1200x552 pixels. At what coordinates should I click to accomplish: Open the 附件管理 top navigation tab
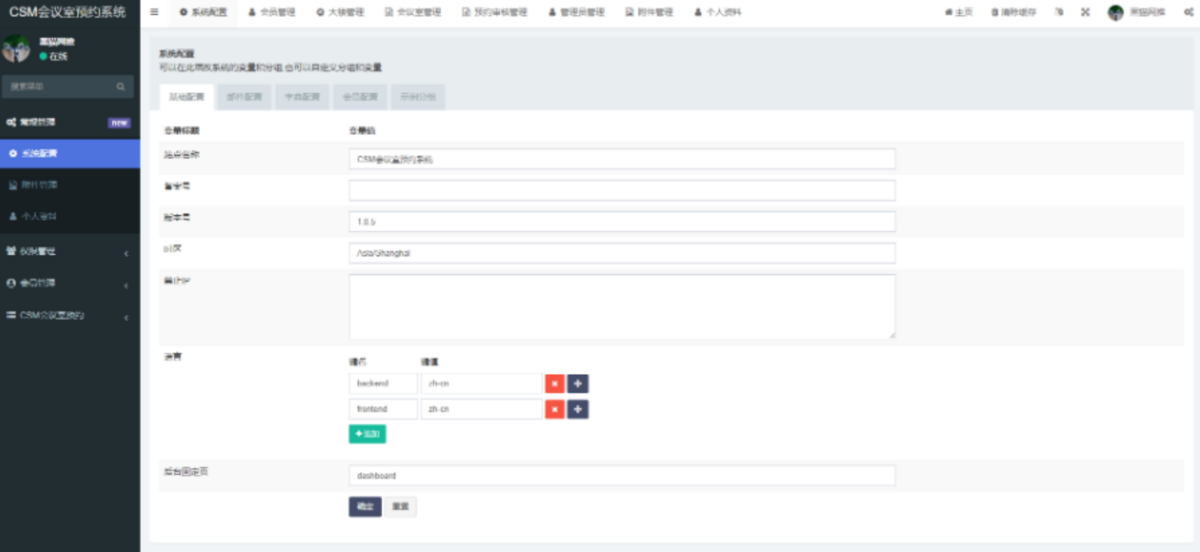[650, 12]
